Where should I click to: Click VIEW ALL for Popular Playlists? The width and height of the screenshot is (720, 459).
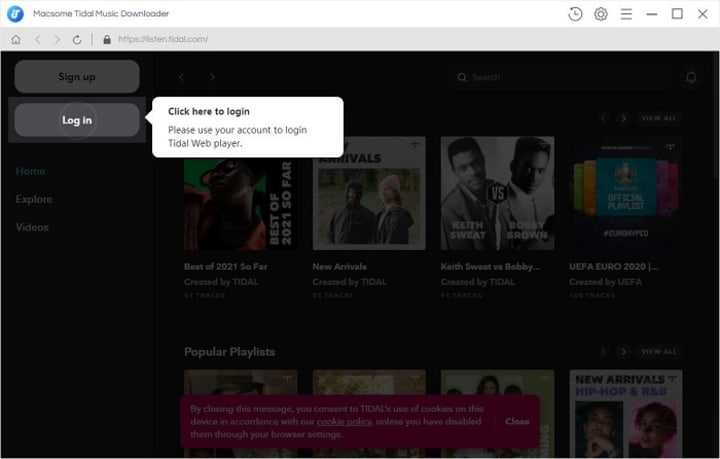pos(659,352)
